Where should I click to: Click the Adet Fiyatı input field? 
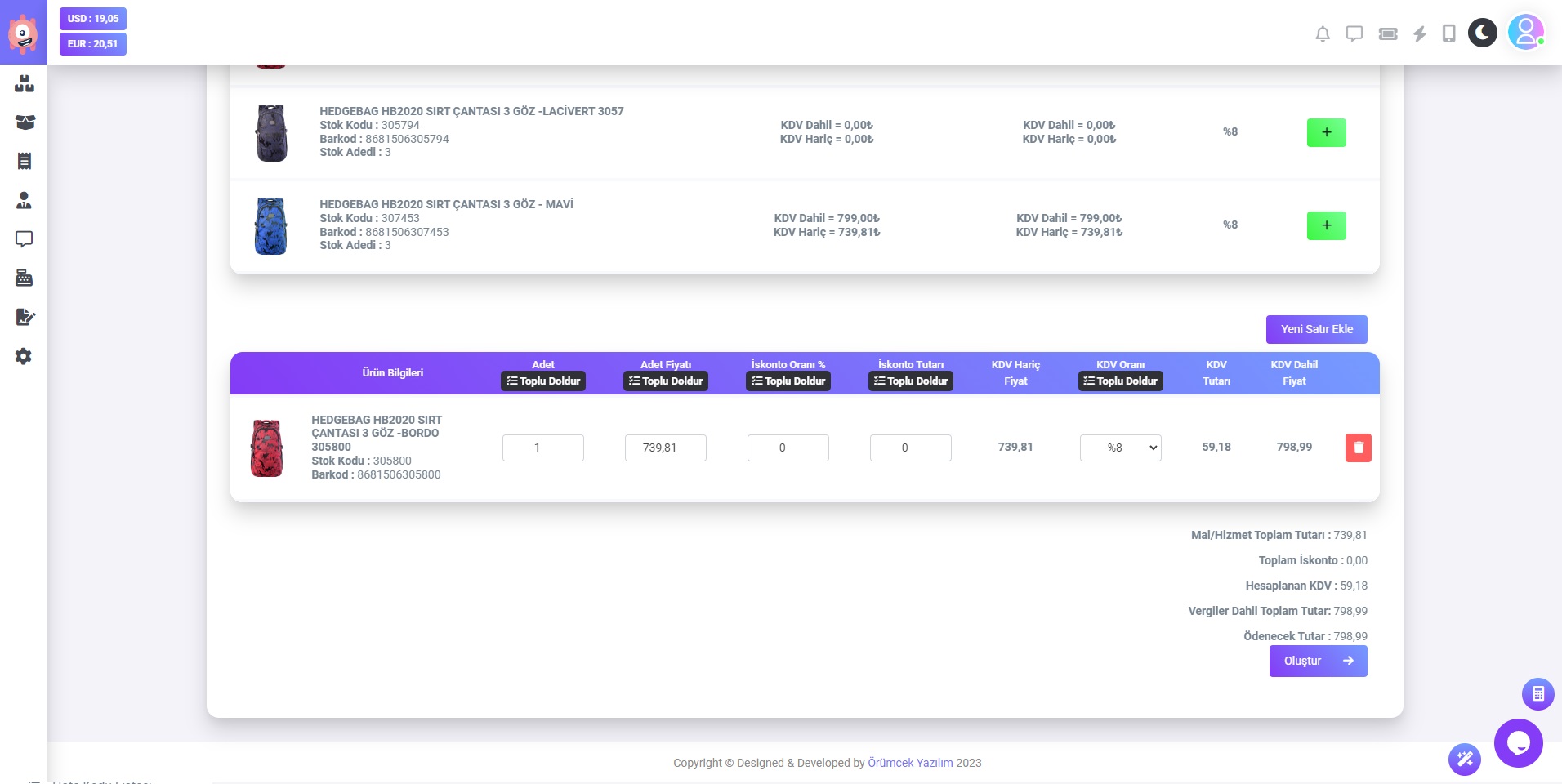(x=665, y=448)
